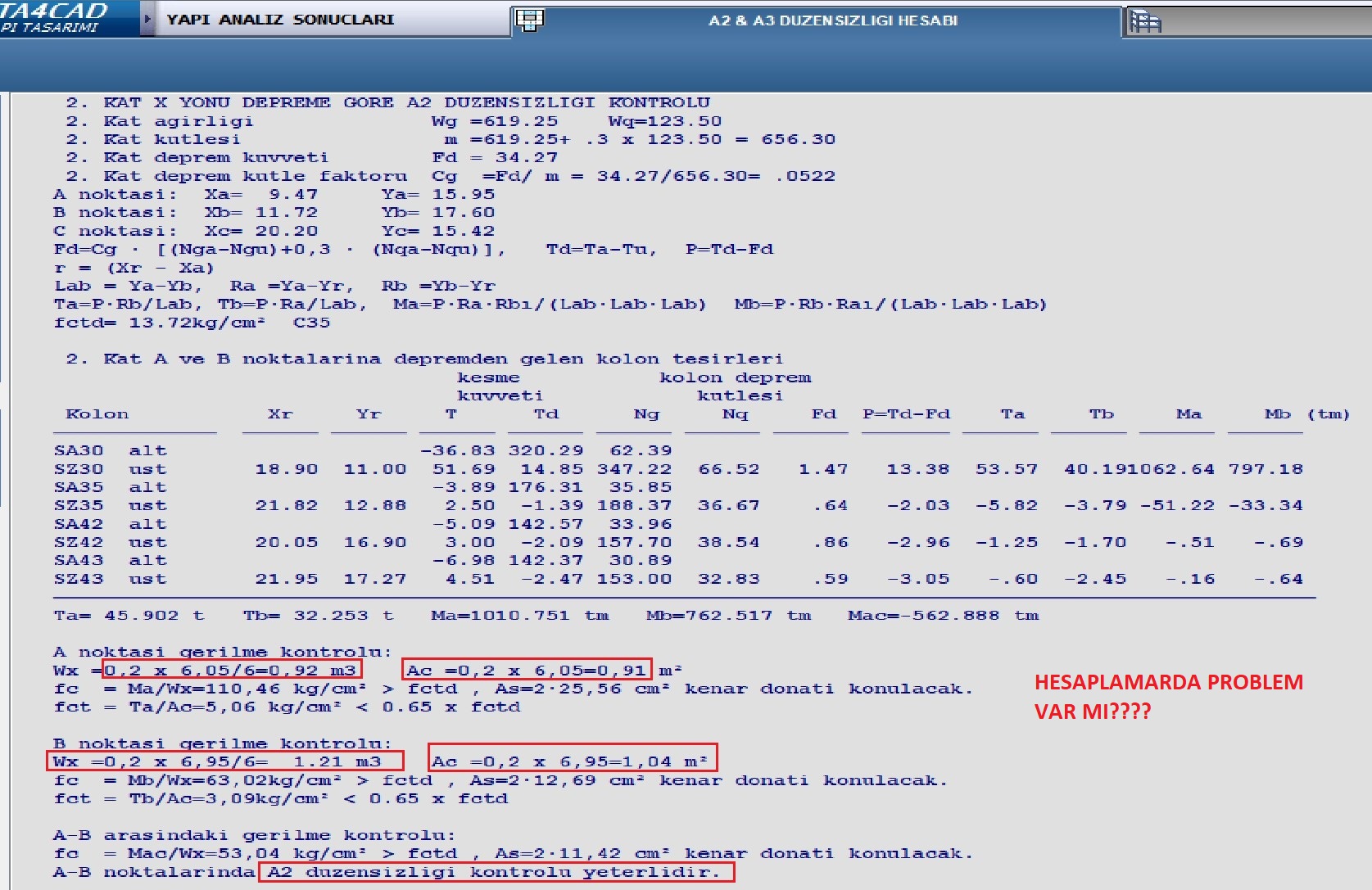Click the red HESAPLAMARDA PROBLEM VAR MI note
Image resolution: width=1372 pixels, height=890 pixels.
[x=1167, y=697]
